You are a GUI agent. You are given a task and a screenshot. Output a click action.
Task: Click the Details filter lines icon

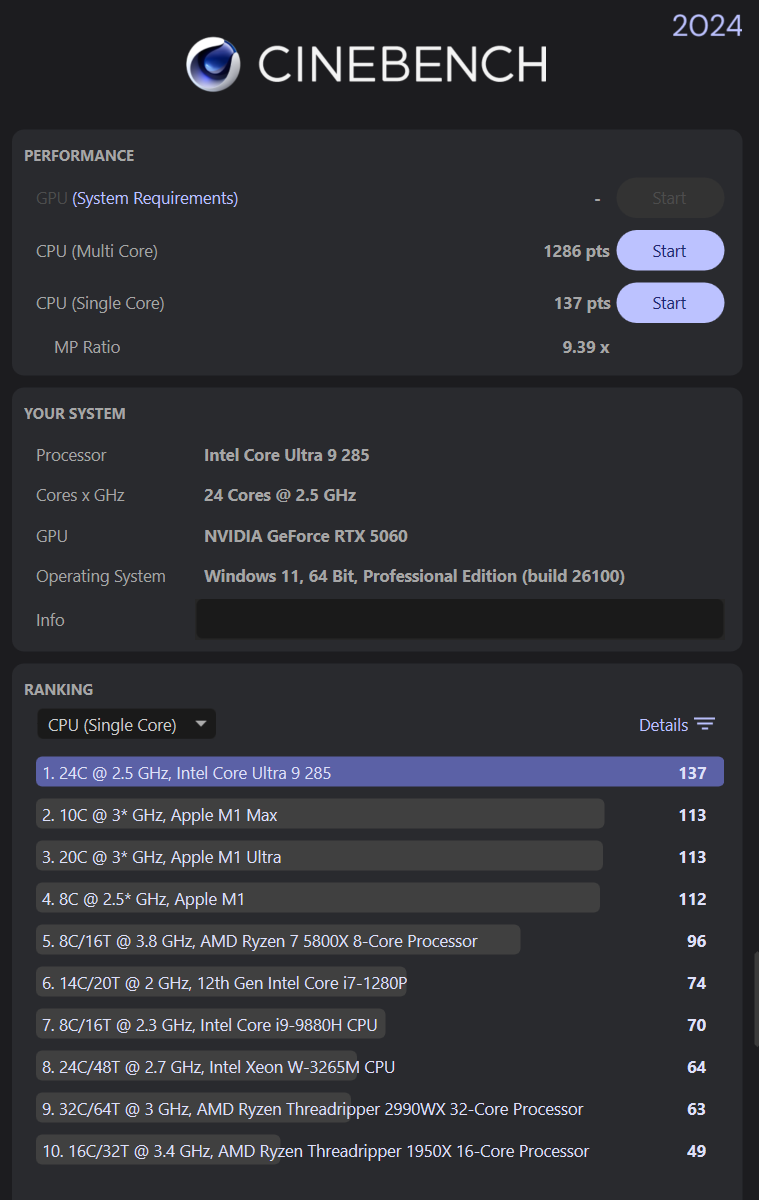point(705,725)
